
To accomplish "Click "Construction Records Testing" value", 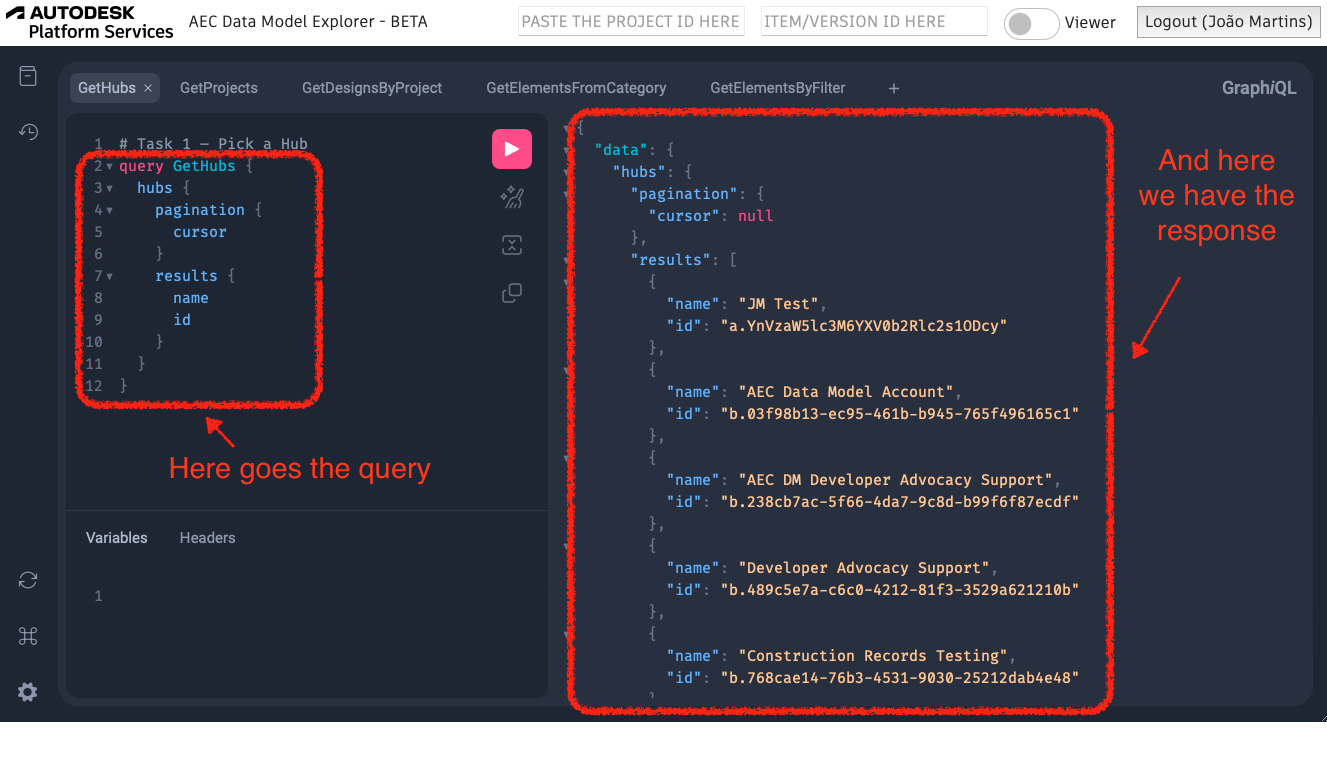I will coord(873,656).
